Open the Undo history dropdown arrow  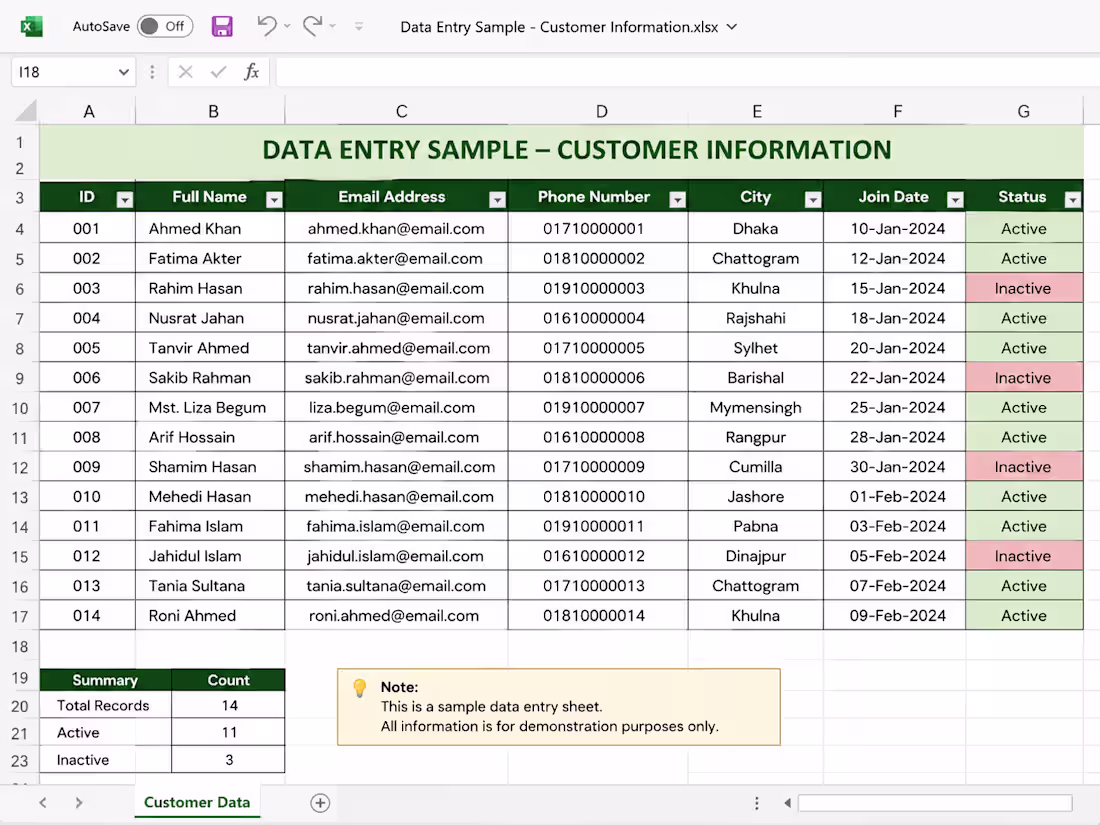(x=287, y=27)
